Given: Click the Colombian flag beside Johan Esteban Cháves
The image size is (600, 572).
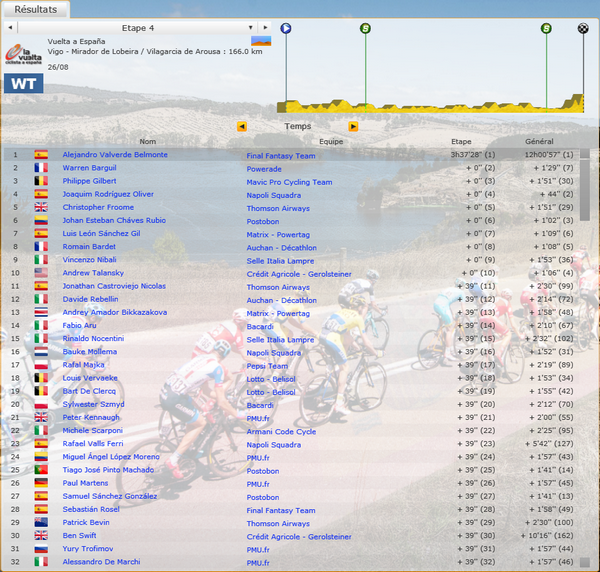Looking at the screenshot, I should tap(41, 220).
